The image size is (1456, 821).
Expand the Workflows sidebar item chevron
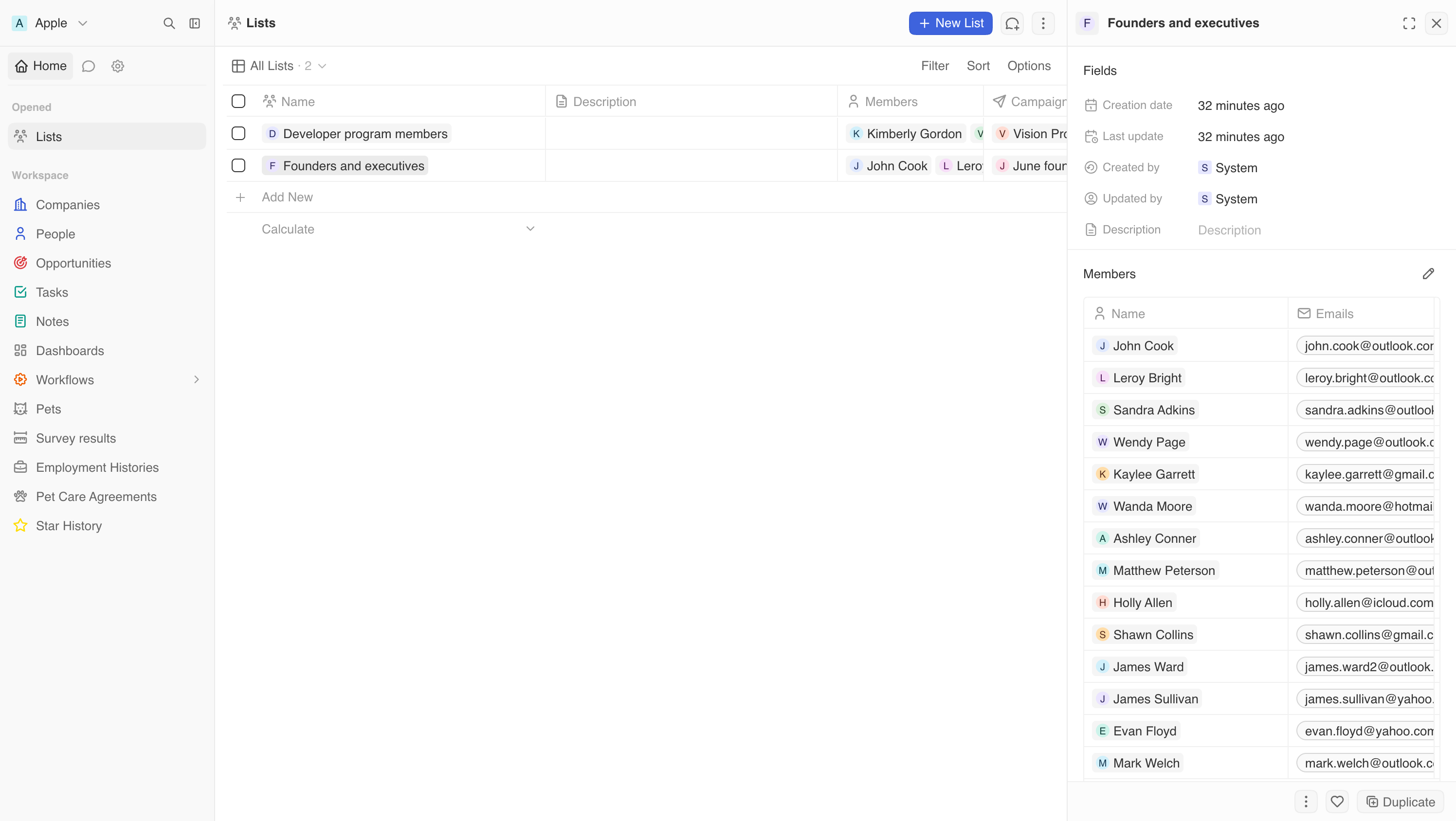[x=197, y=380]
